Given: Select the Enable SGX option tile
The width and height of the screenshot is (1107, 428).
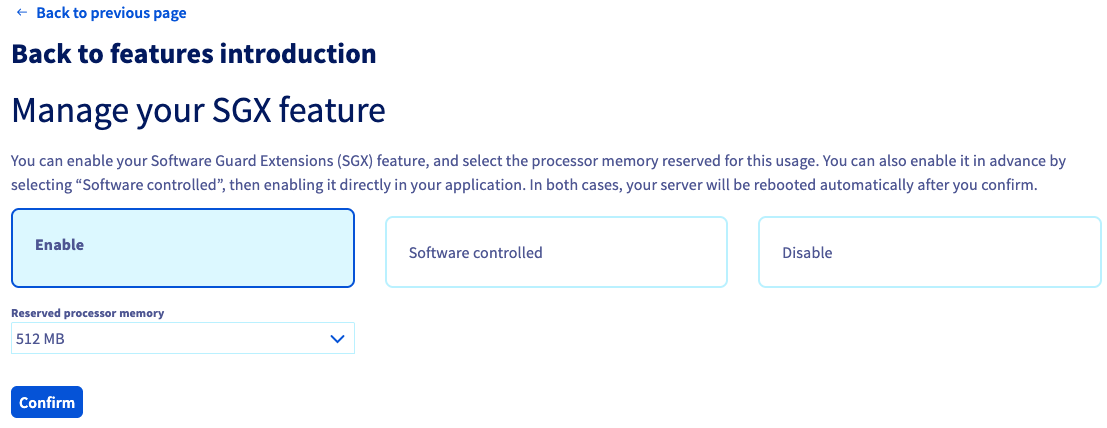Looking at the screenshot, I should click(x=182, y=248).
